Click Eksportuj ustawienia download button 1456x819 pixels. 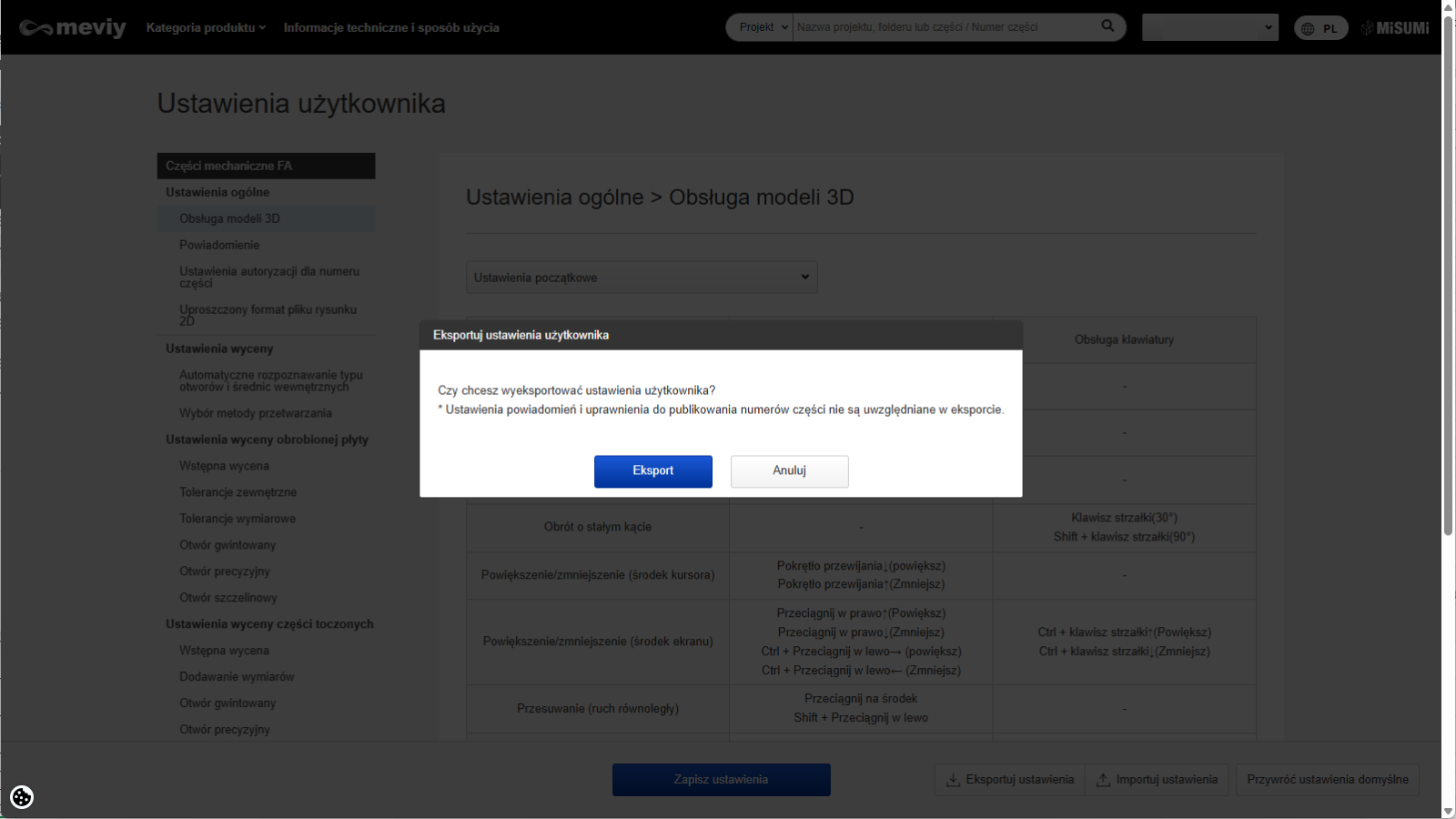point(1010,780)
